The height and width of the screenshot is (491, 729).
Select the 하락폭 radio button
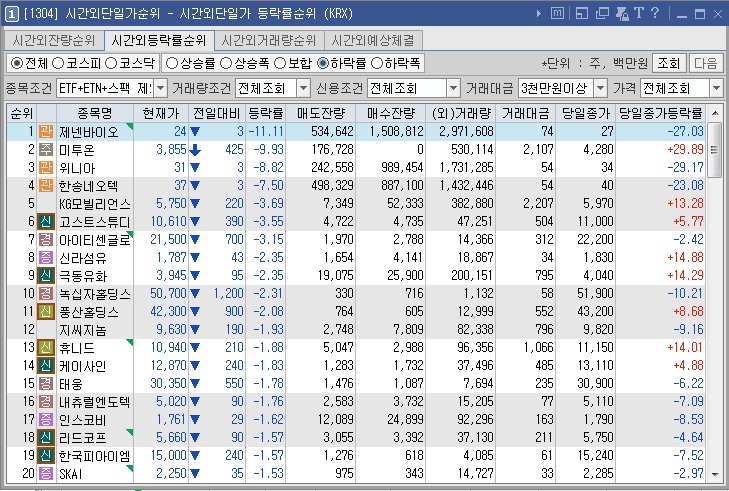377,63
